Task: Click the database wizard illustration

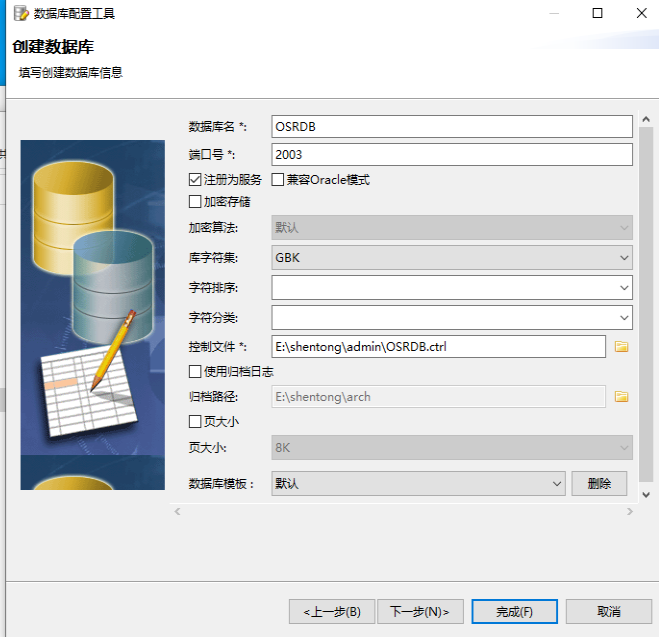Action: pos(92,315)
